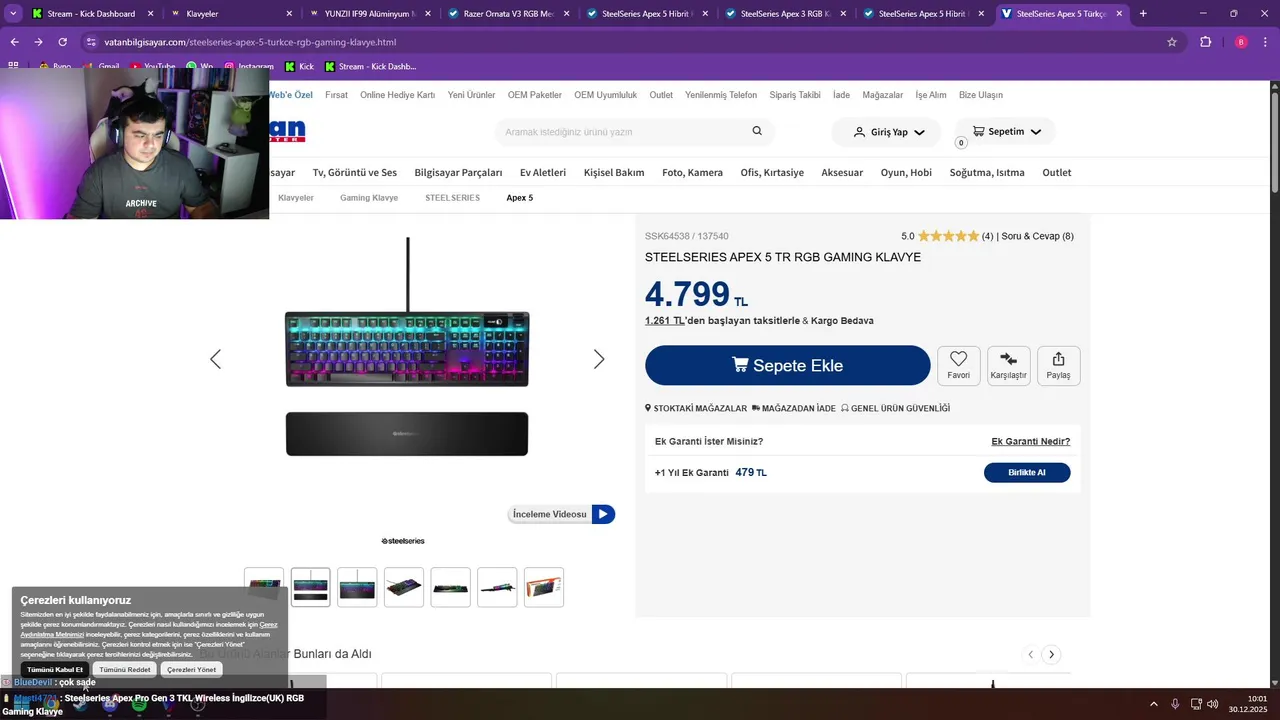Open the STOKTAKİ MAĞAZALAR link
The width and height of the screenshot is (1280, 720).
(x=696, y=408)
